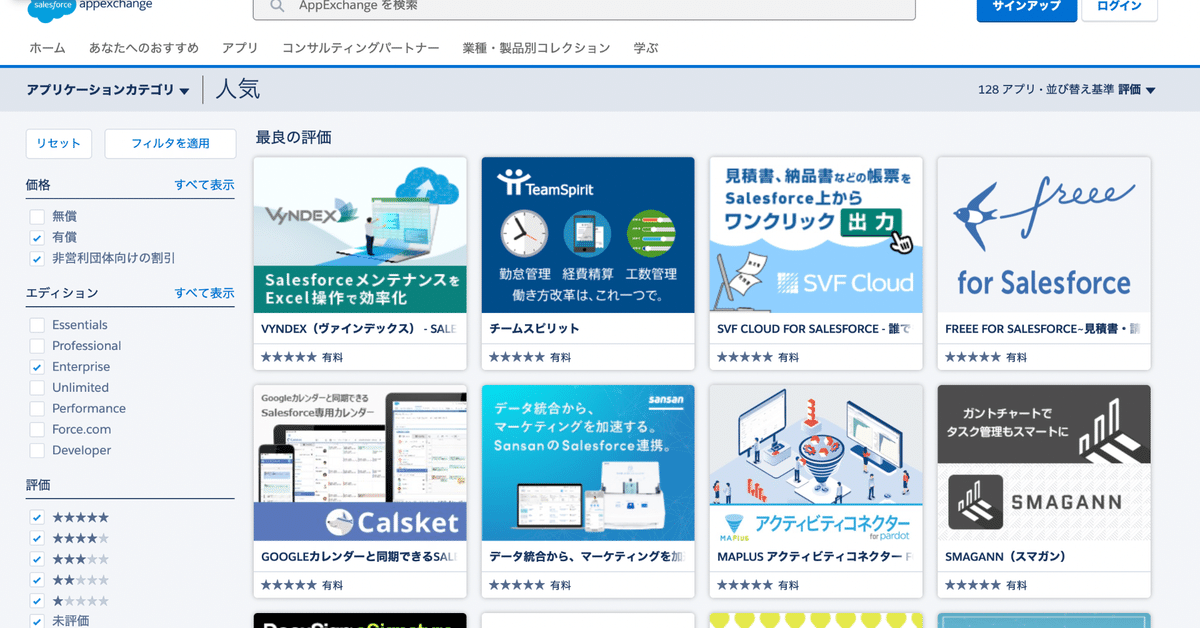Viewport: 1200px width, 628px height.
Task: Click SMAGANN（スマガン） title
Action: [x=1005, y=556]
